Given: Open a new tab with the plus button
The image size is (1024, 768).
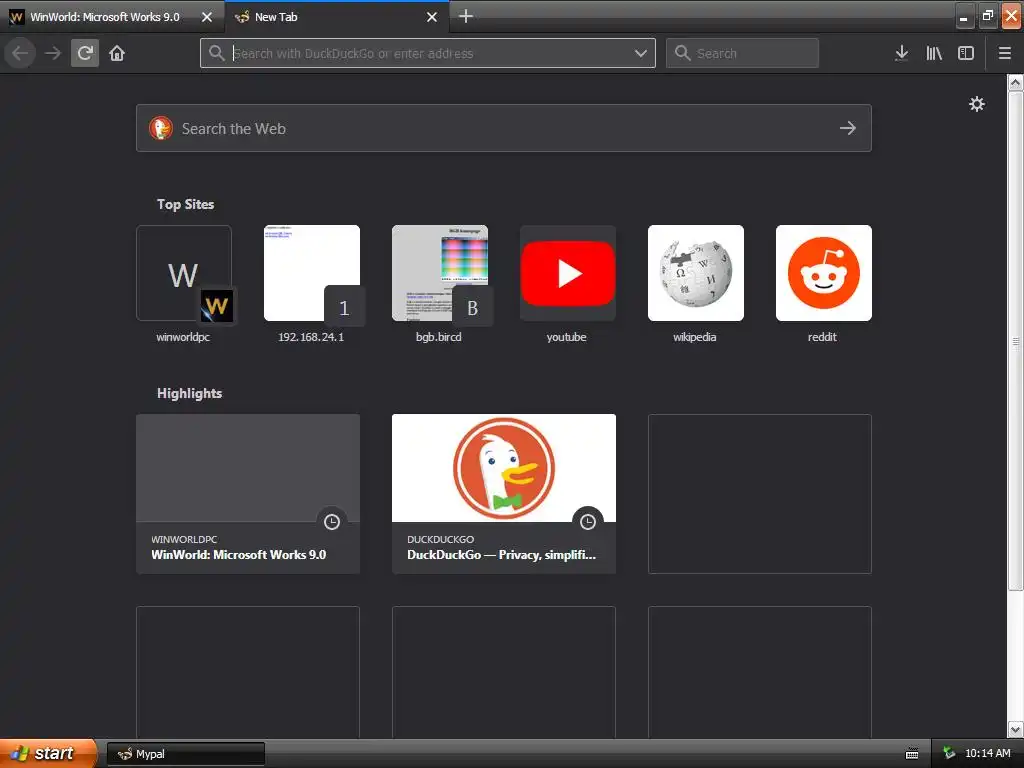Looking at the screenshot, I should click(466, 16).
